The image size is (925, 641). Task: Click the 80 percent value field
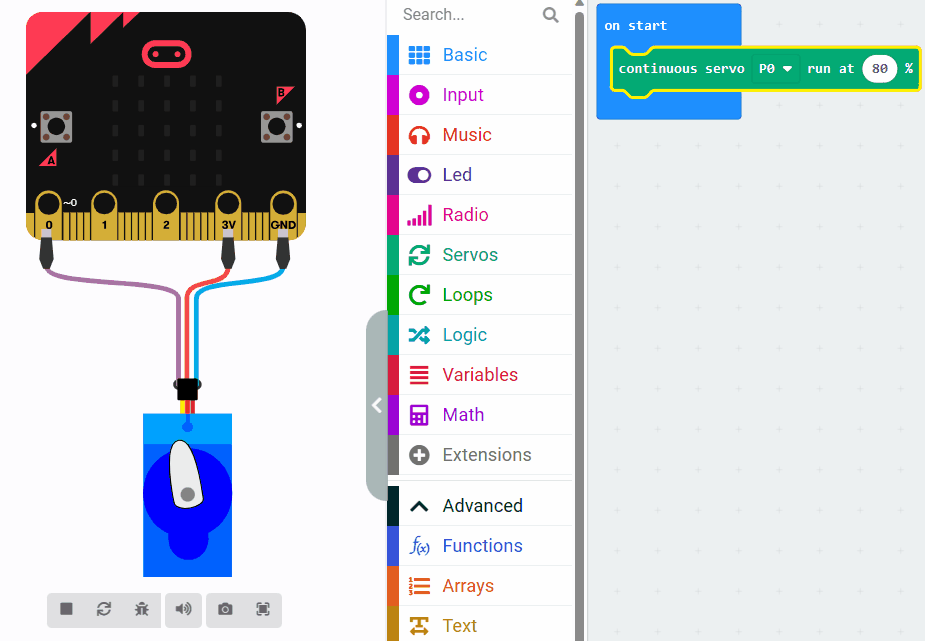882,68
